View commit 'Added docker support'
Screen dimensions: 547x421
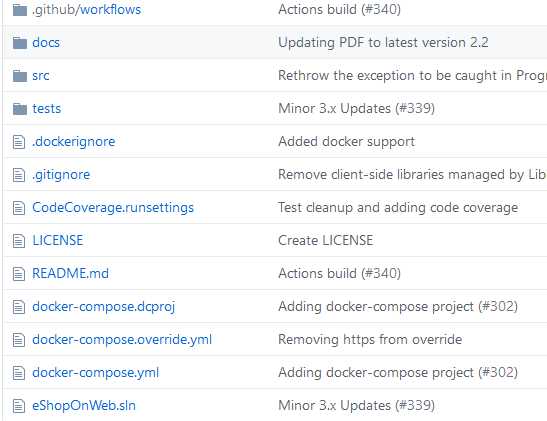click(346, 142)
